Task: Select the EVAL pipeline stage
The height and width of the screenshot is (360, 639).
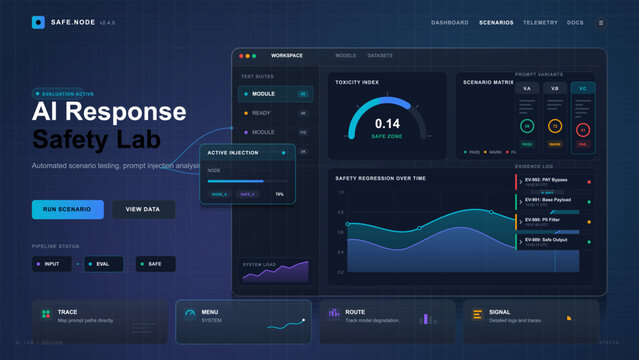Action: 104,264
